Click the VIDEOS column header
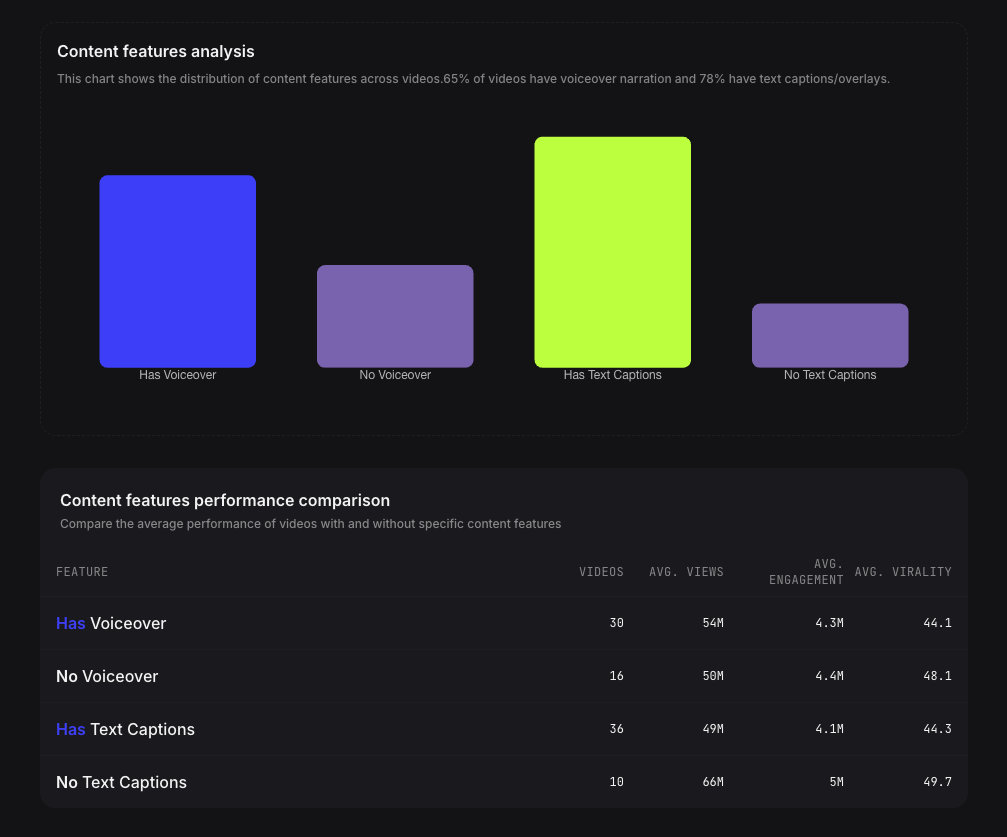Screen dimensions: 1007x837 [x=601, y=572]
